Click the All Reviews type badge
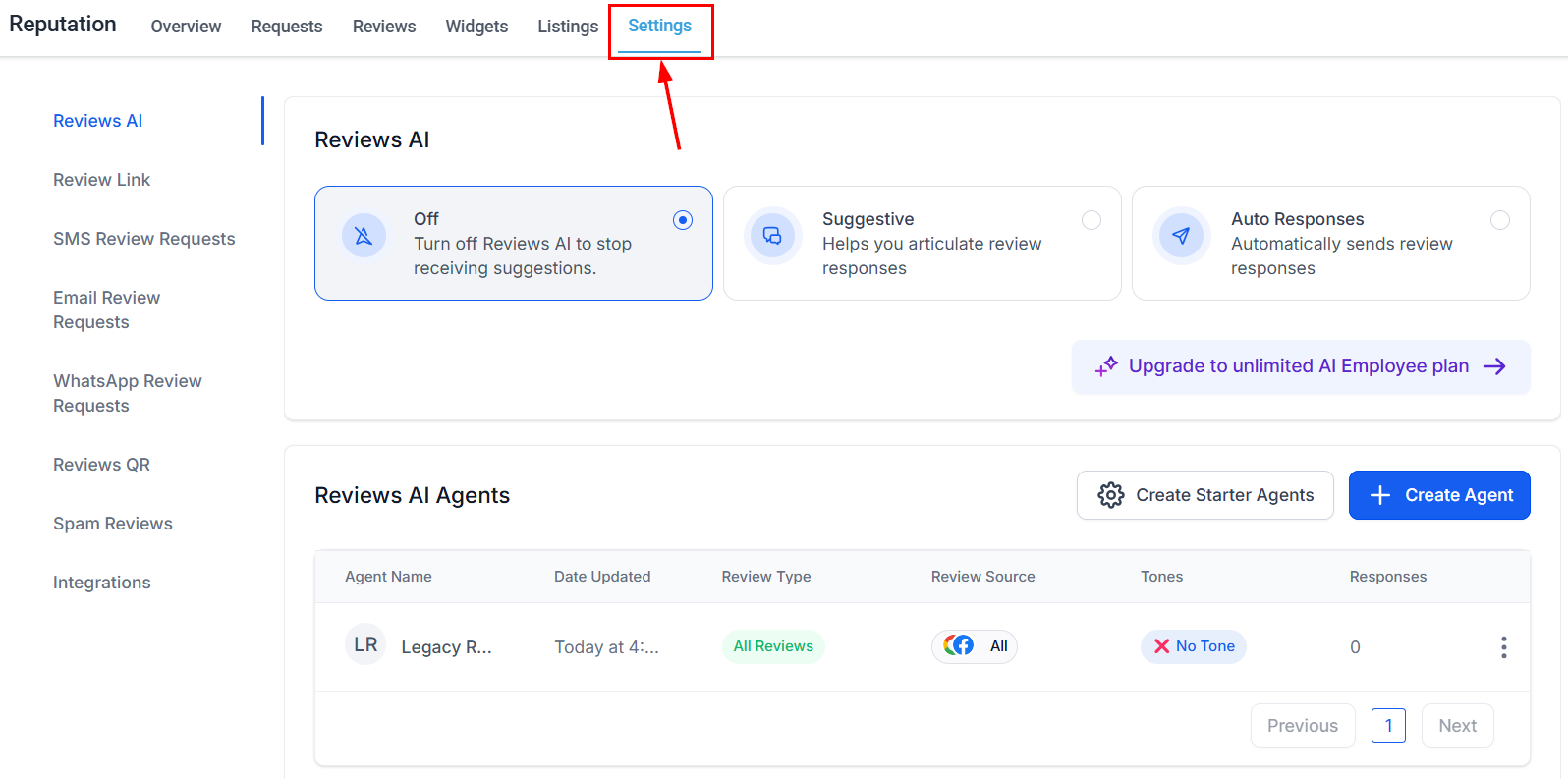Screen dimensions: 1568x779 [773, 646]
